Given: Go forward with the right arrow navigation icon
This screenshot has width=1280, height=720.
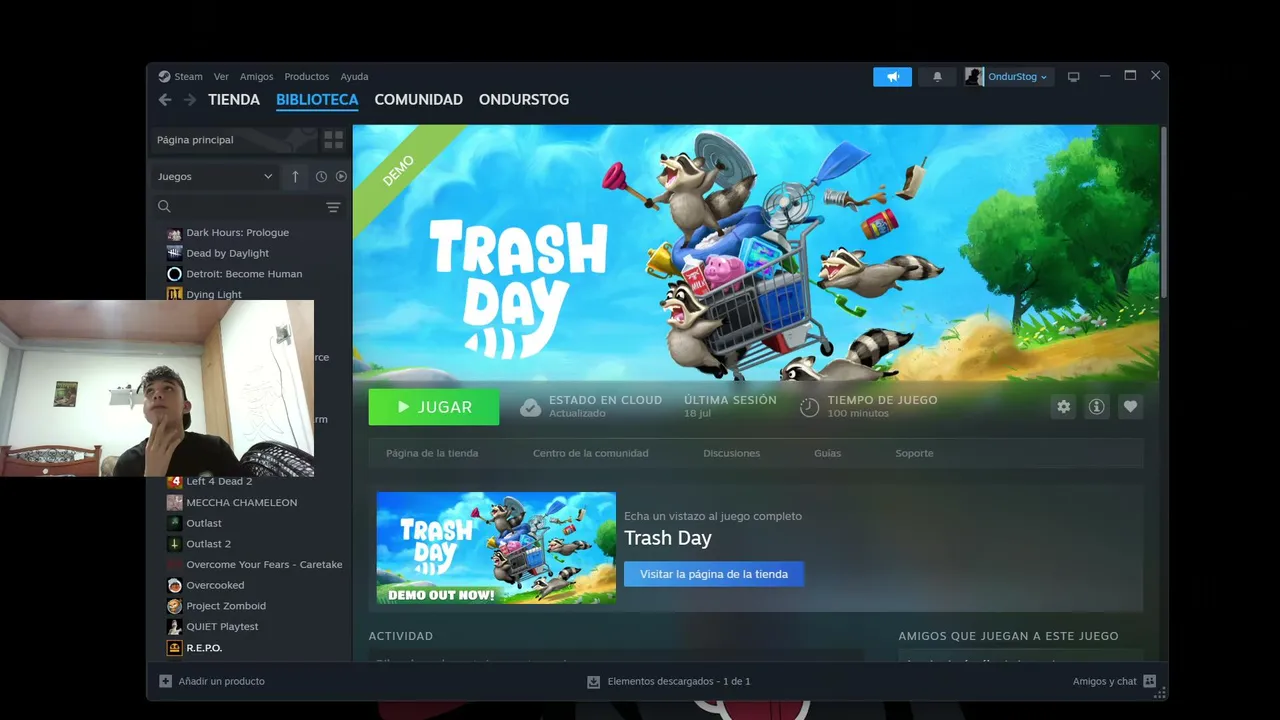Looking at the screenshot, I should (x=190, y=100).
